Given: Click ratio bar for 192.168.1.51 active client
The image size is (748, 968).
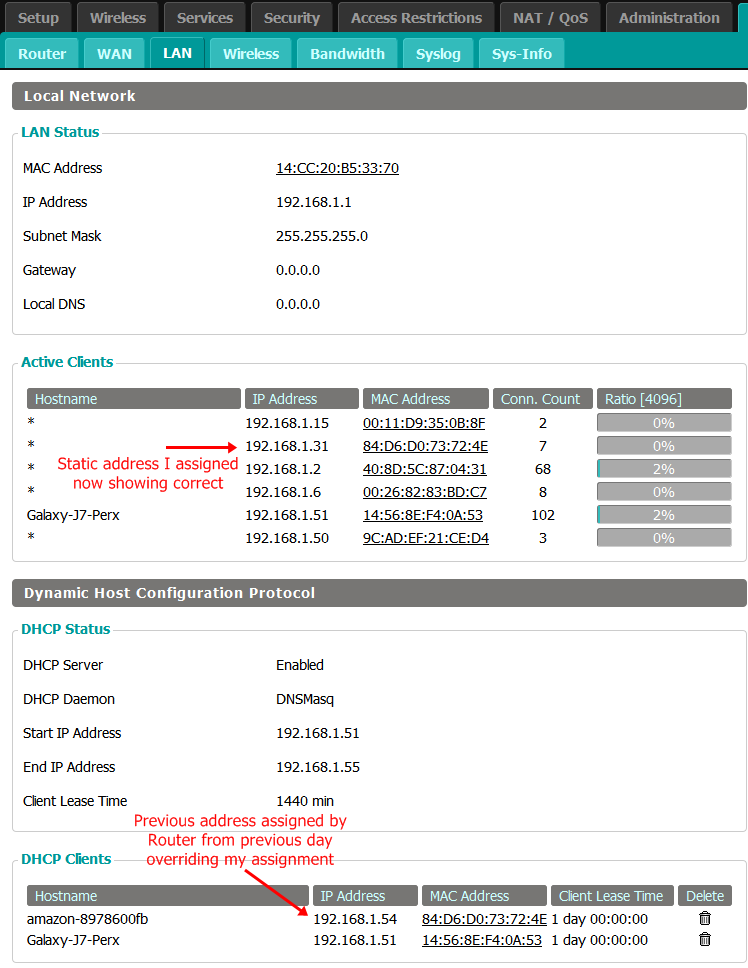Looking at the screenshot, I should click(664, 515).
